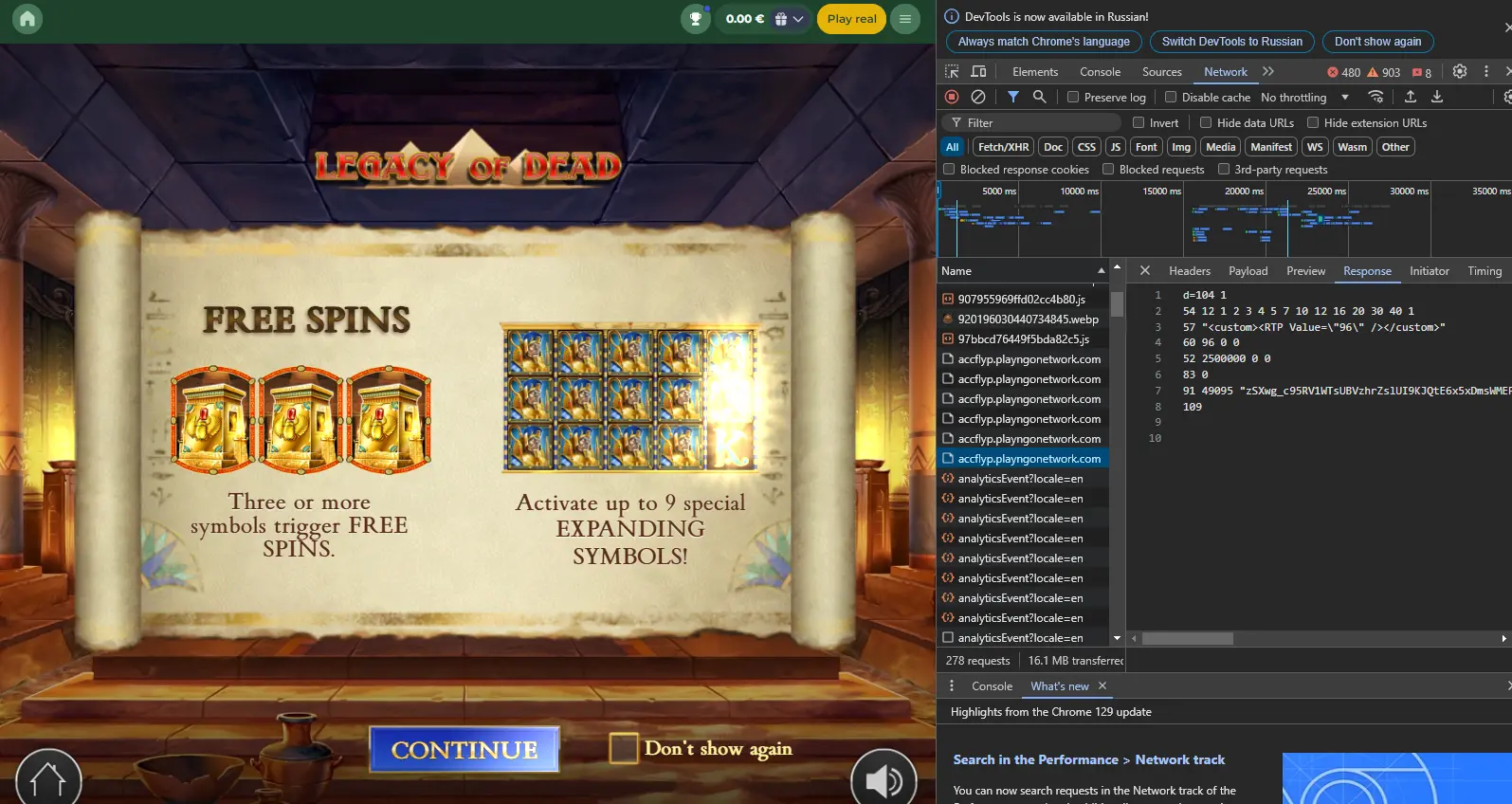The height and width of the screenshot is (804, 1512).
Task: Sort by Name column arrow
Action: pos(1101,271)
